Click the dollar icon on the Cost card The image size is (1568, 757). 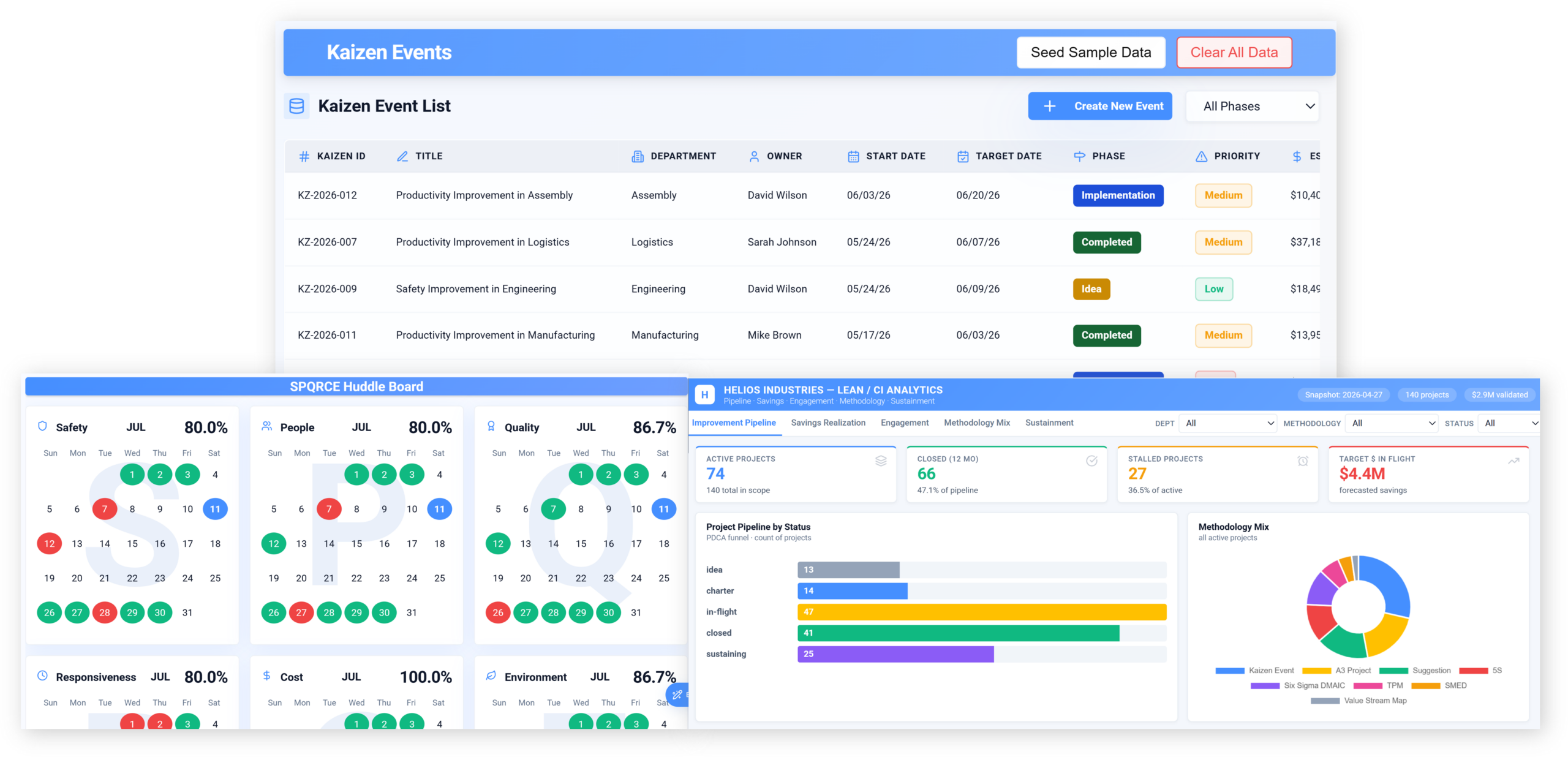(x=266, y=676)
